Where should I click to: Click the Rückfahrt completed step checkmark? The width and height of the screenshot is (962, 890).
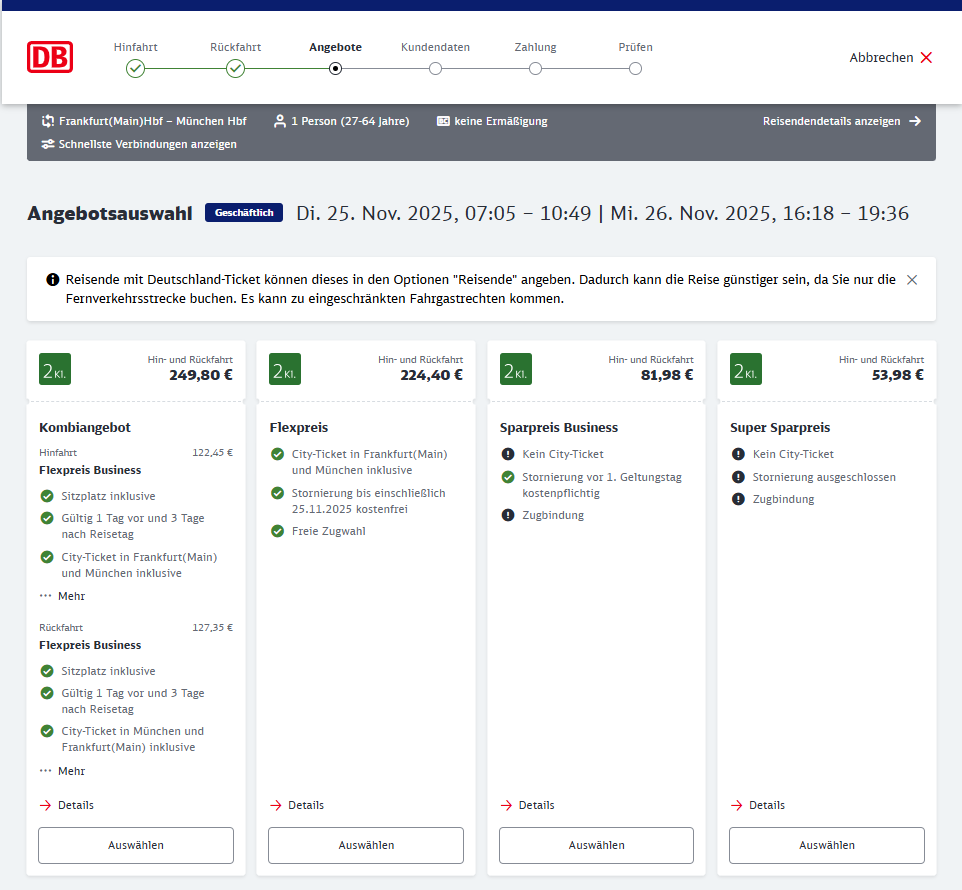pyautogui.click(x=236, y=69)
